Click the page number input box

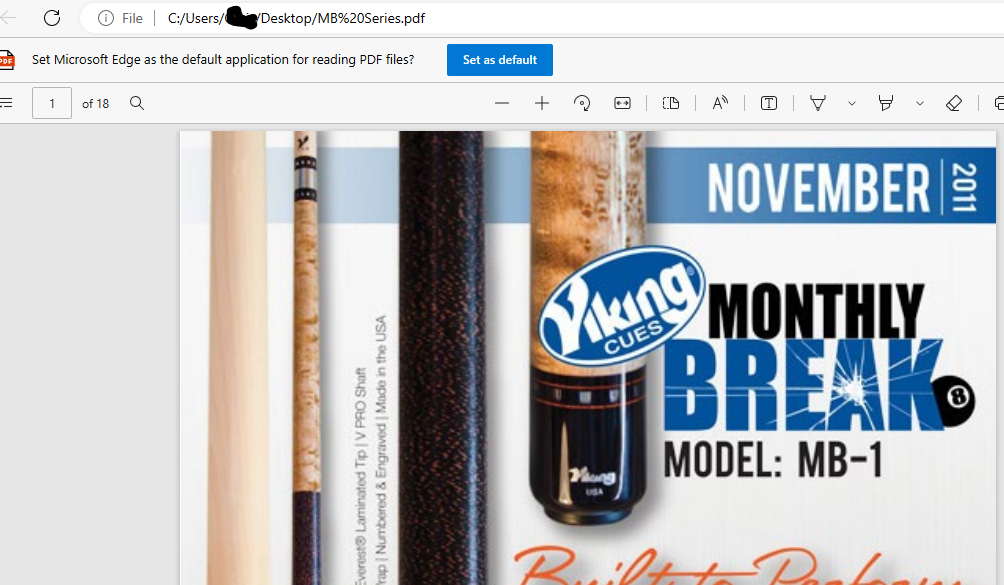tap(52, 103)
